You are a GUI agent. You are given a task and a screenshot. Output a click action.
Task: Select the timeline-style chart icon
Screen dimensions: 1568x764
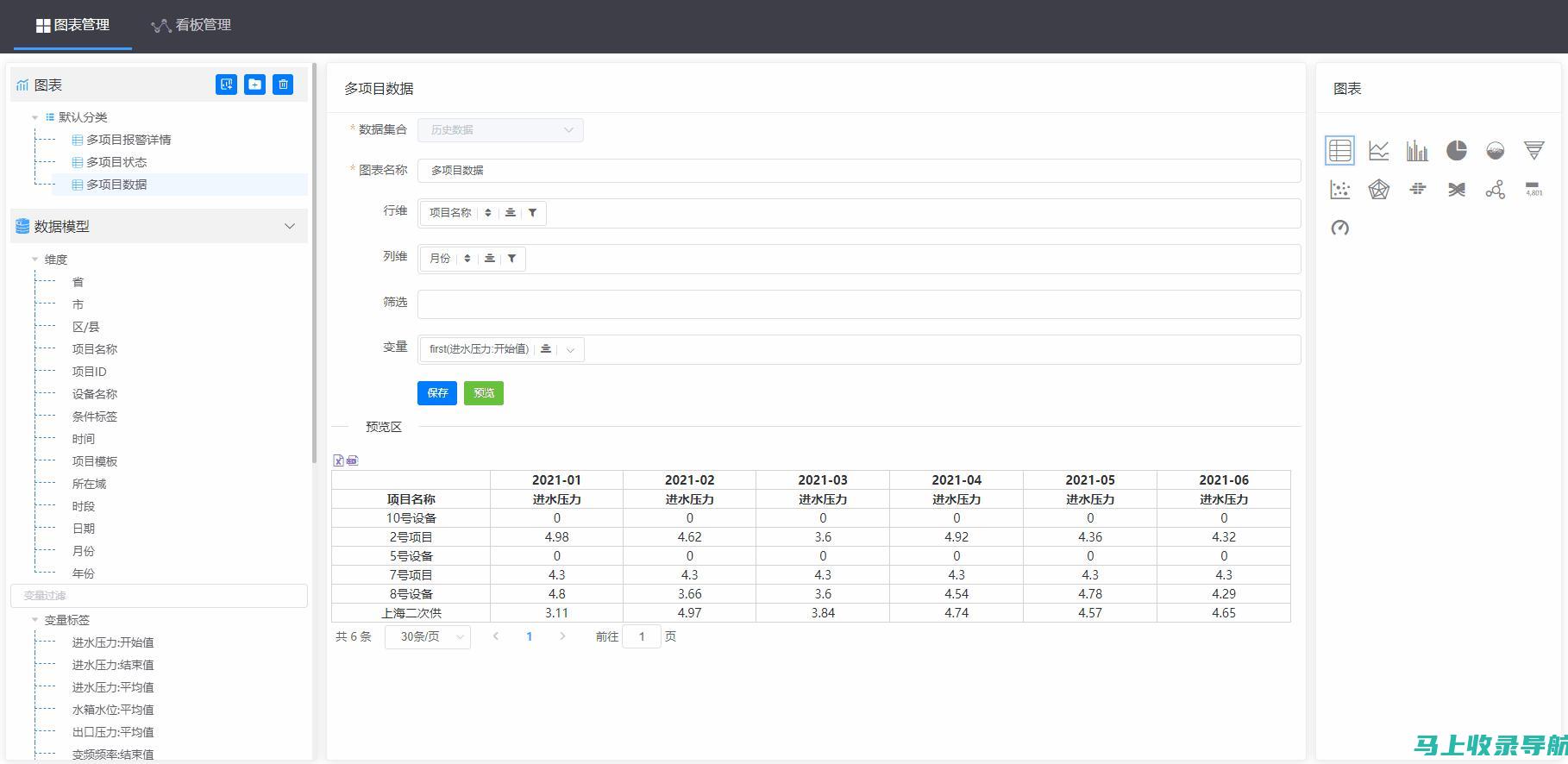coord(1417,189)
